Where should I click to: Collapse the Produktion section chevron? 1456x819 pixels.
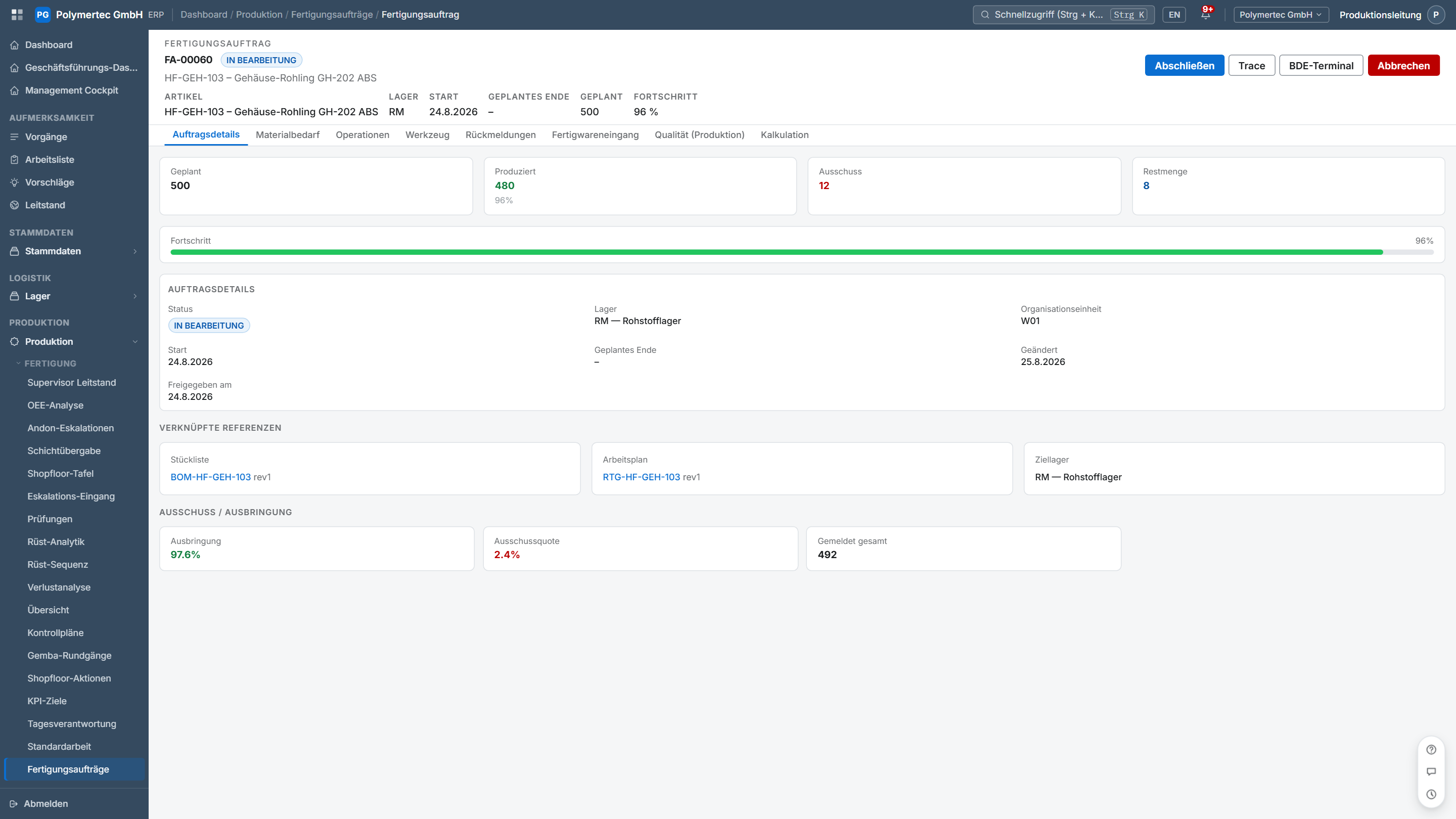pos(135,341)
